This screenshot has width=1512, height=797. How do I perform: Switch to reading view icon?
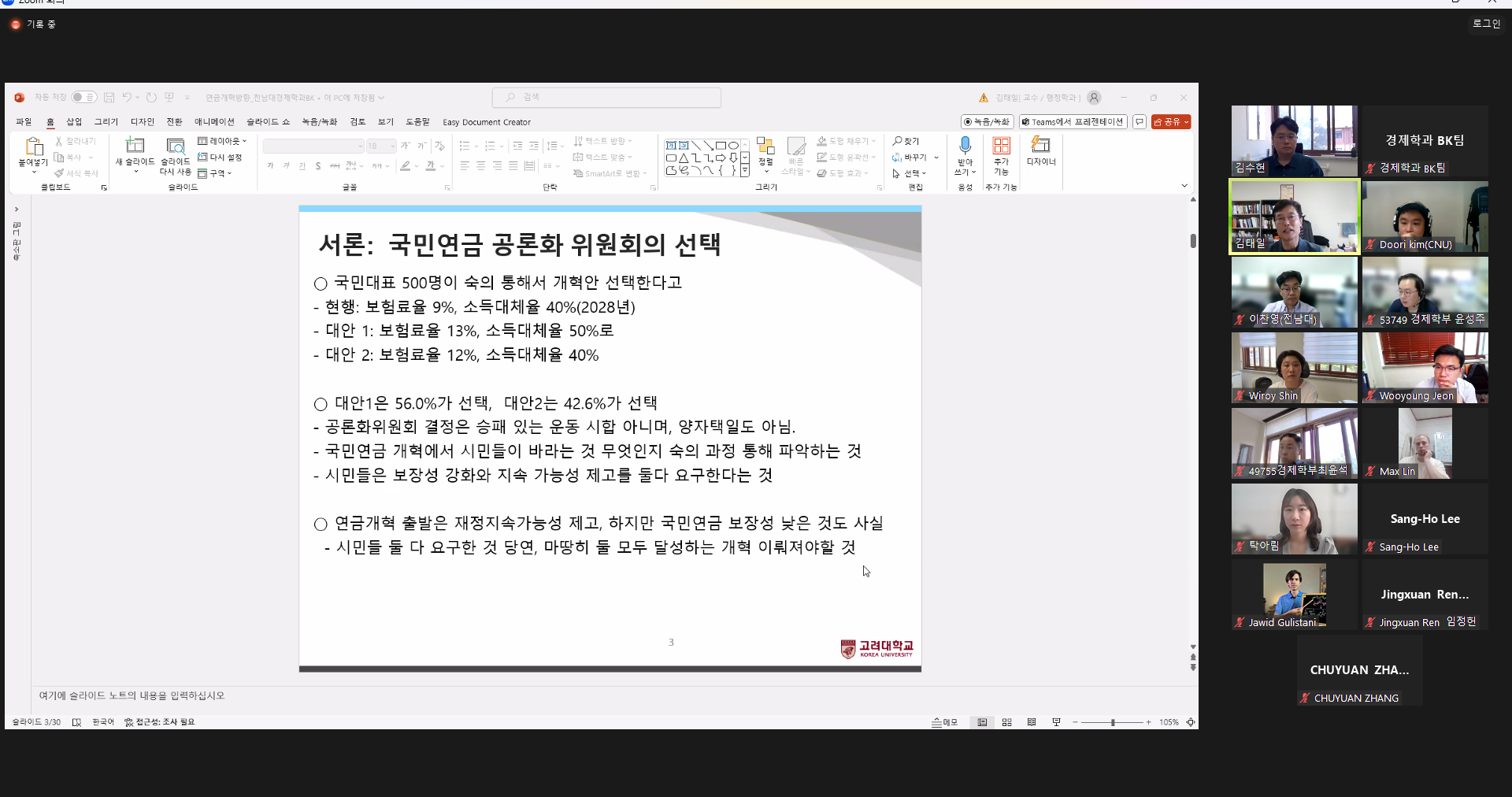tap(1032, 722)
